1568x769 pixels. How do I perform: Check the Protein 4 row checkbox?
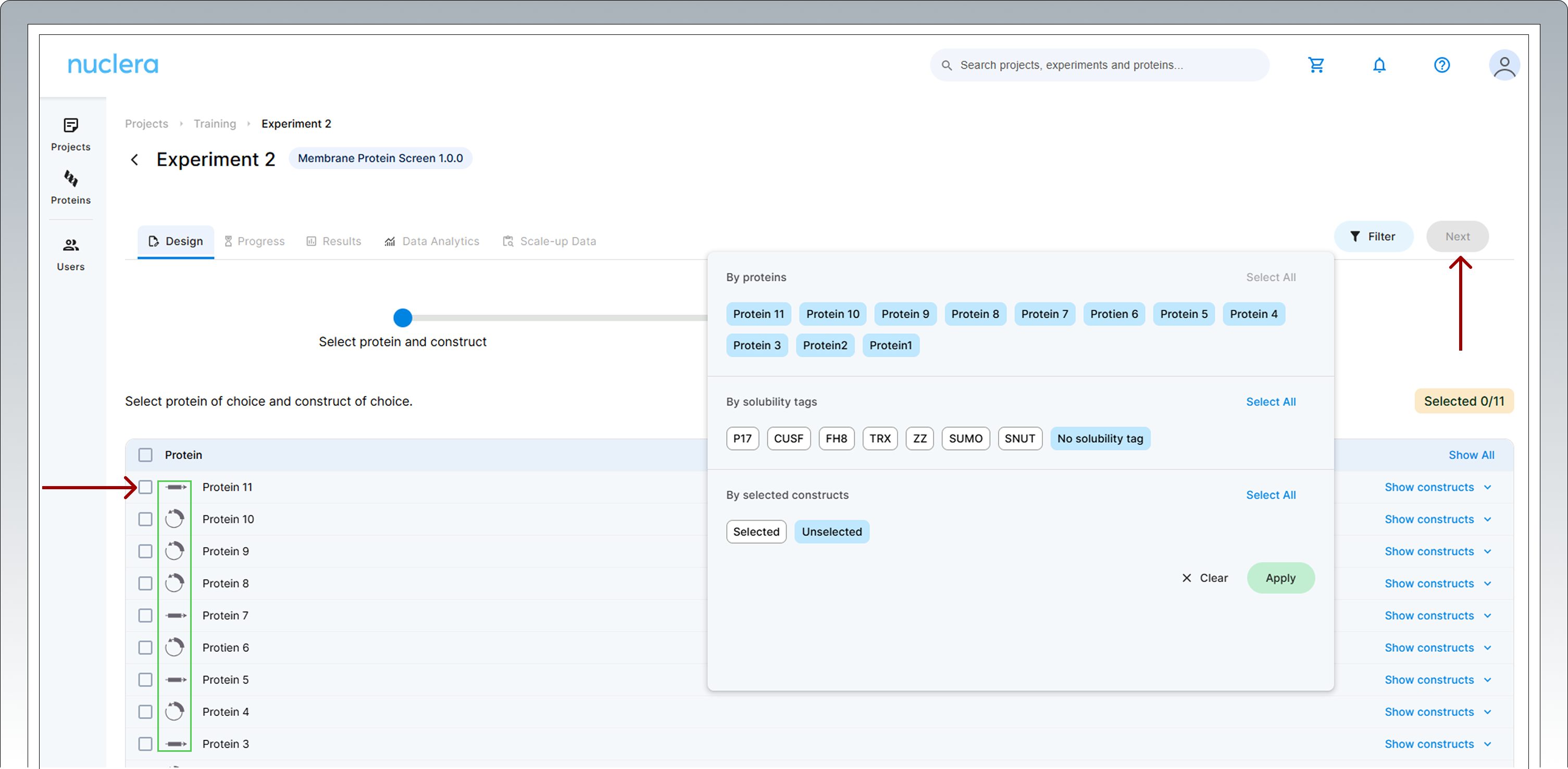[x=145, y=712]
